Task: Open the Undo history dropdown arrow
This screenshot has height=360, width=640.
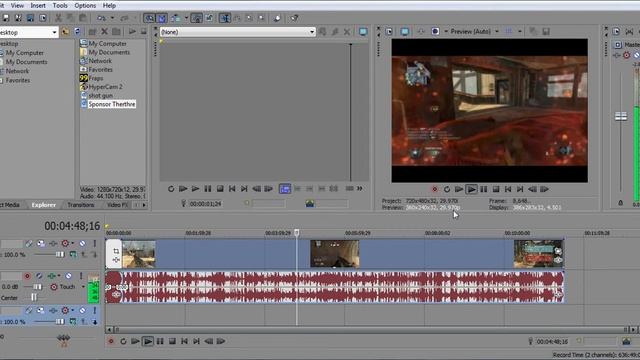Action: [112, 18]
